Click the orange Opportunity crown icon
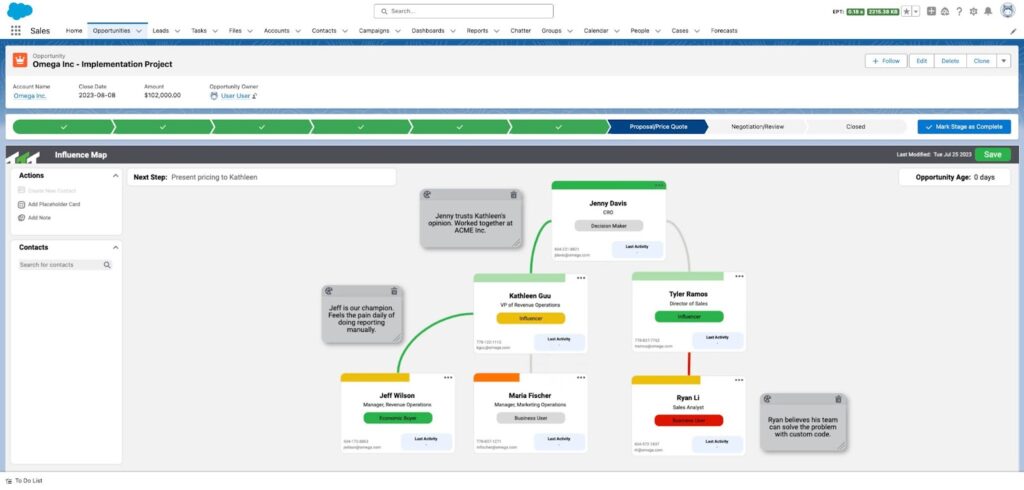The image size is (1024, 490). pos(20,60)
